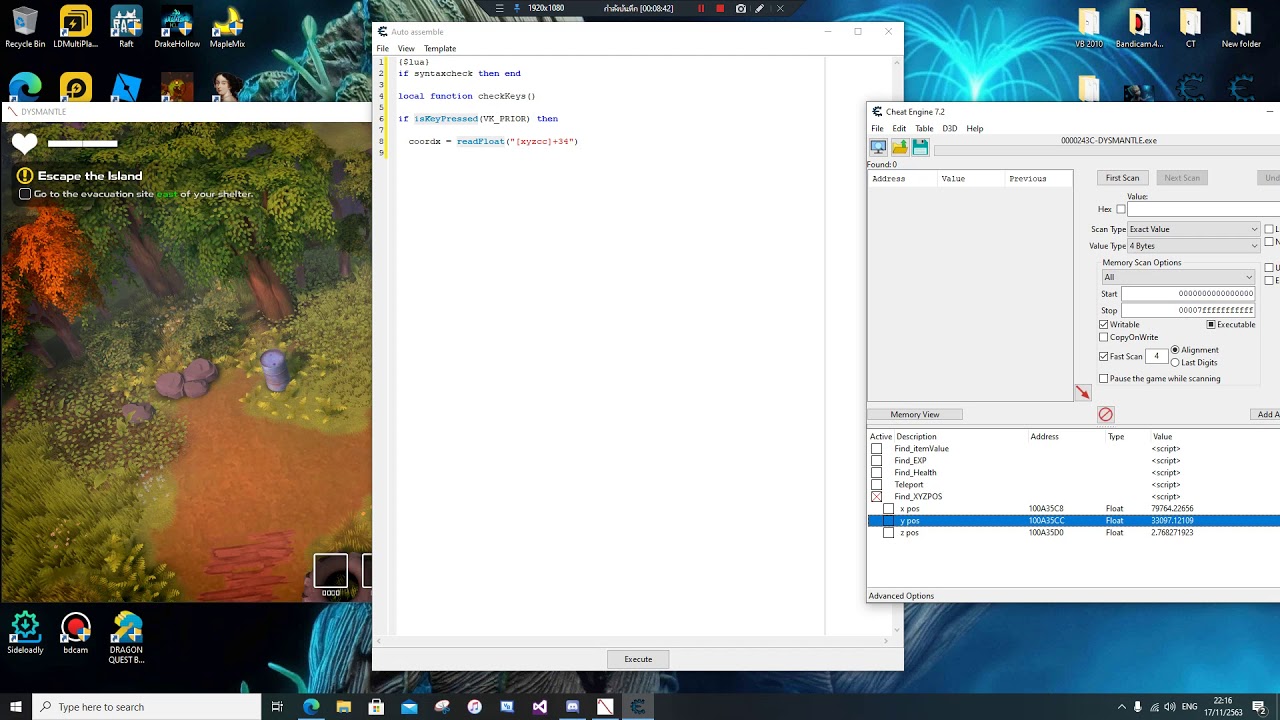Viewport: 1280px width, 720px height.
Task: Open the Cheat Engine Help menu
Action: 975,129
